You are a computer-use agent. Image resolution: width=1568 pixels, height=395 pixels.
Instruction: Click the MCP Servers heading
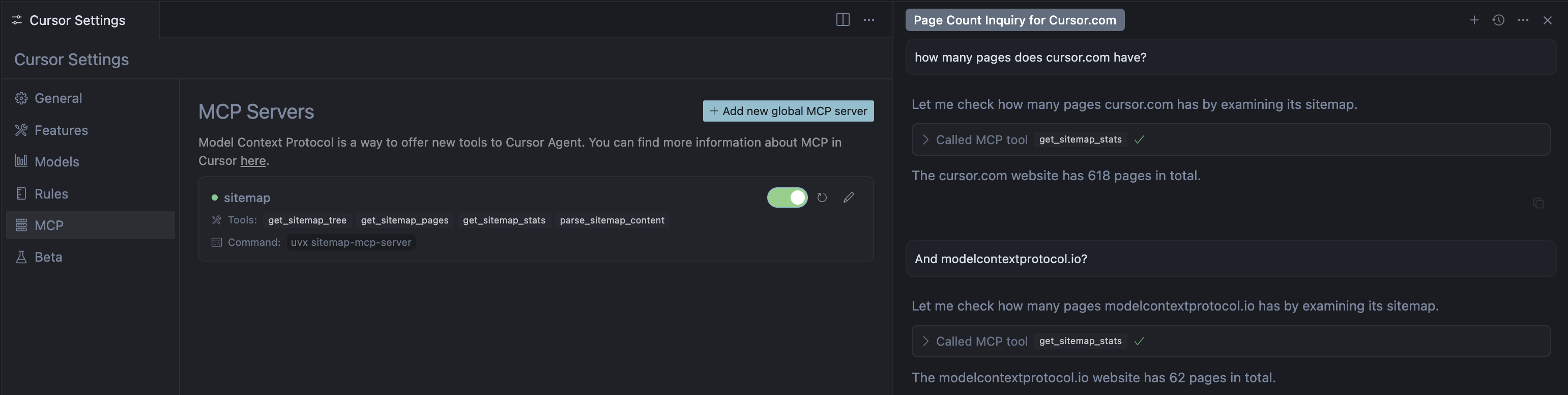click(x=256, y=111)
